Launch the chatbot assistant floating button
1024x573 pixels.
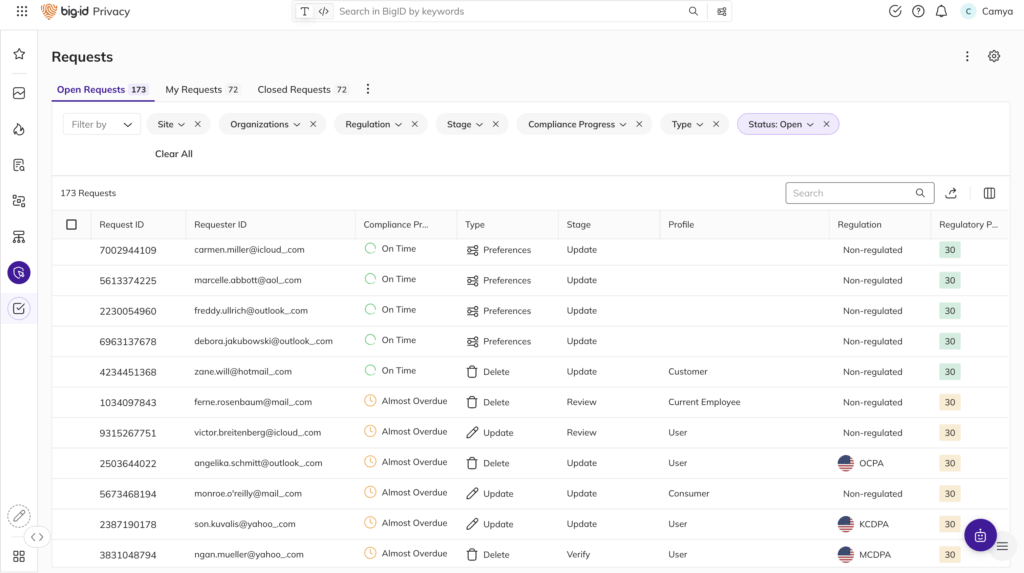click(980, 535)
